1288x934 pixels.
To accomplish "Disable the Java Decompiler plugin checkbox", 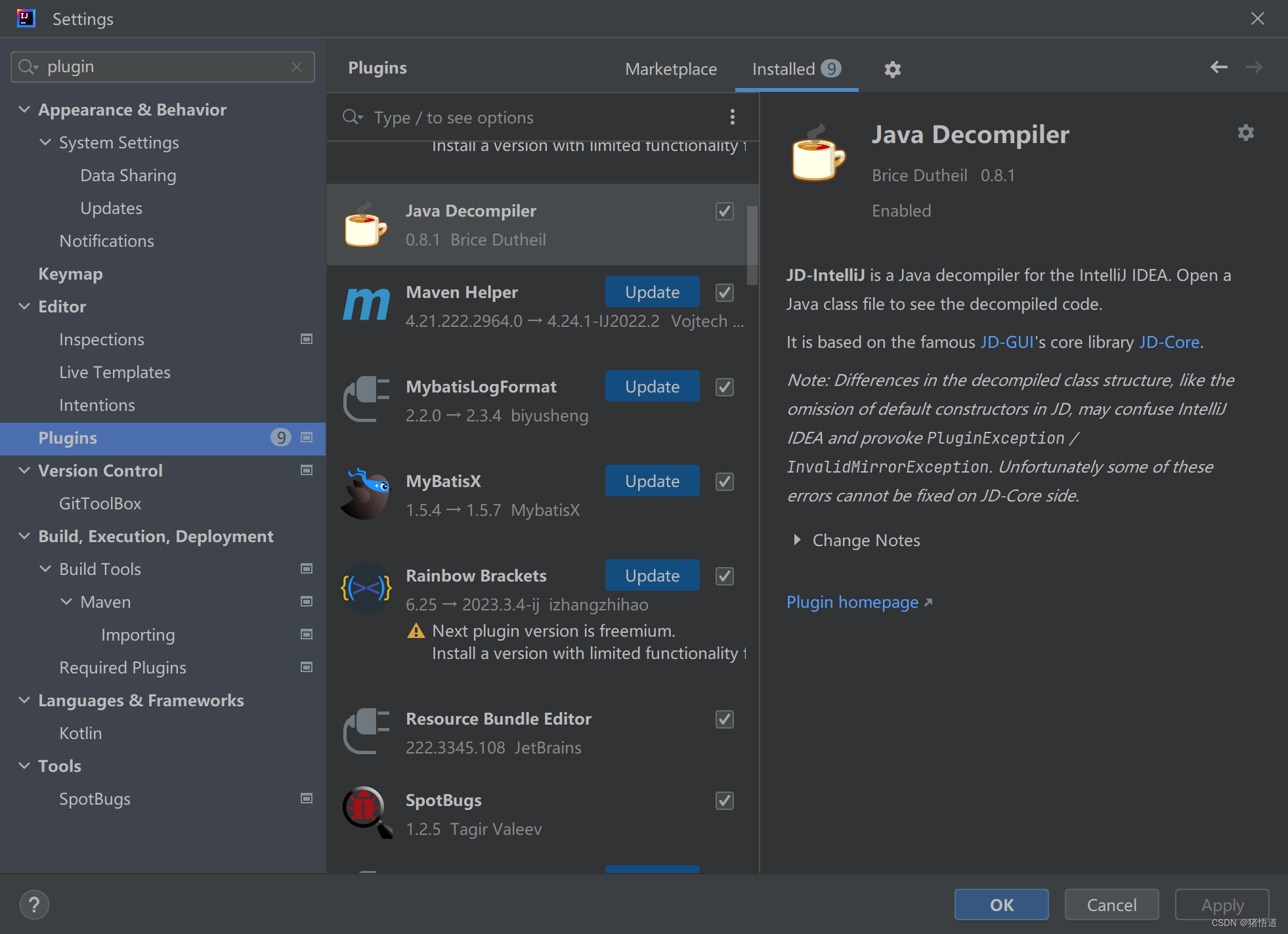I will tap(724, 211).
